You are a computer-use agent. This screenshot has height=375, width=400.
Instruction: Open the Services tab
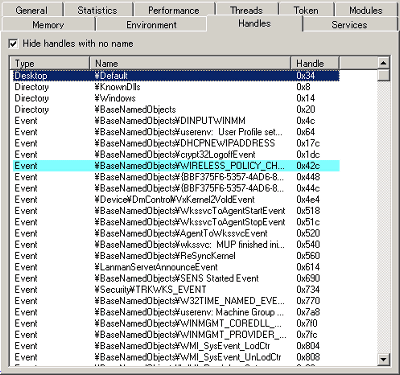click(349, 25)
